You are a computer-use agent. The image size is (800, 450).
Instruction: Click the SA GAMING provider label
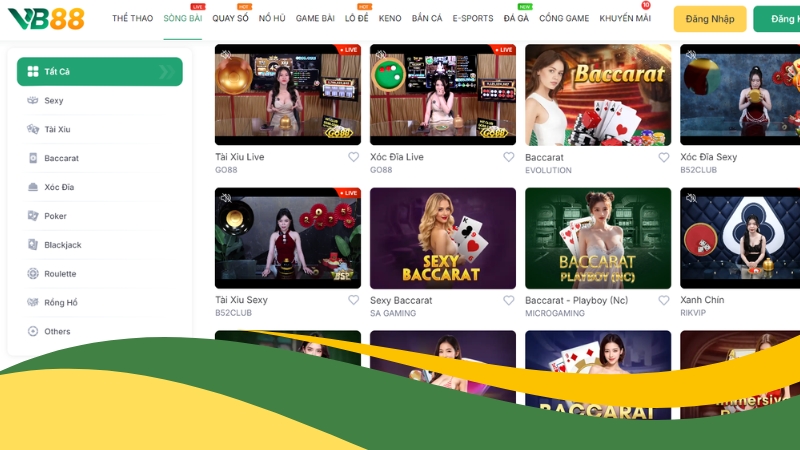pos(393,313)
